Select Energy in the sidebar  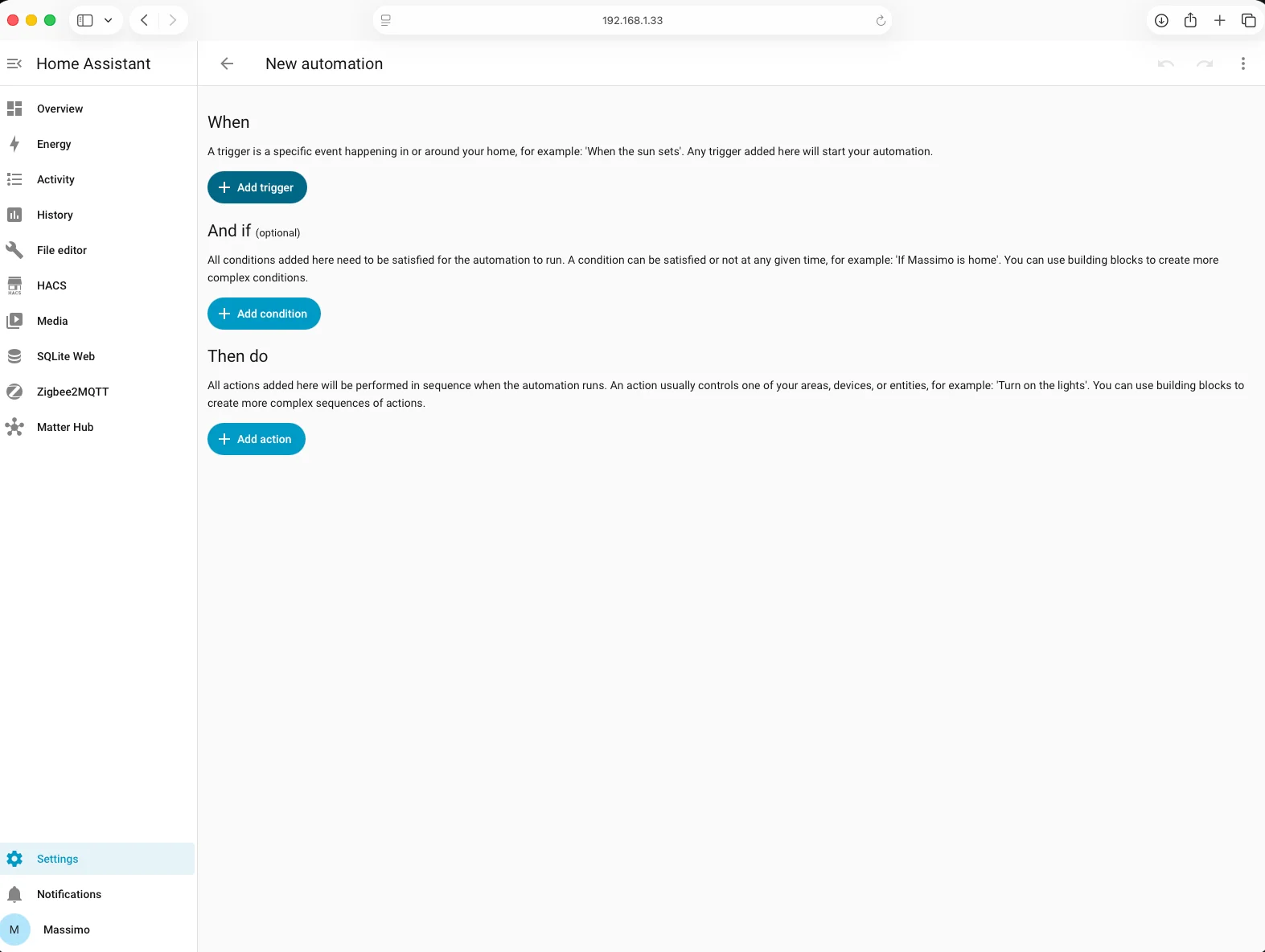click(97, 144)
